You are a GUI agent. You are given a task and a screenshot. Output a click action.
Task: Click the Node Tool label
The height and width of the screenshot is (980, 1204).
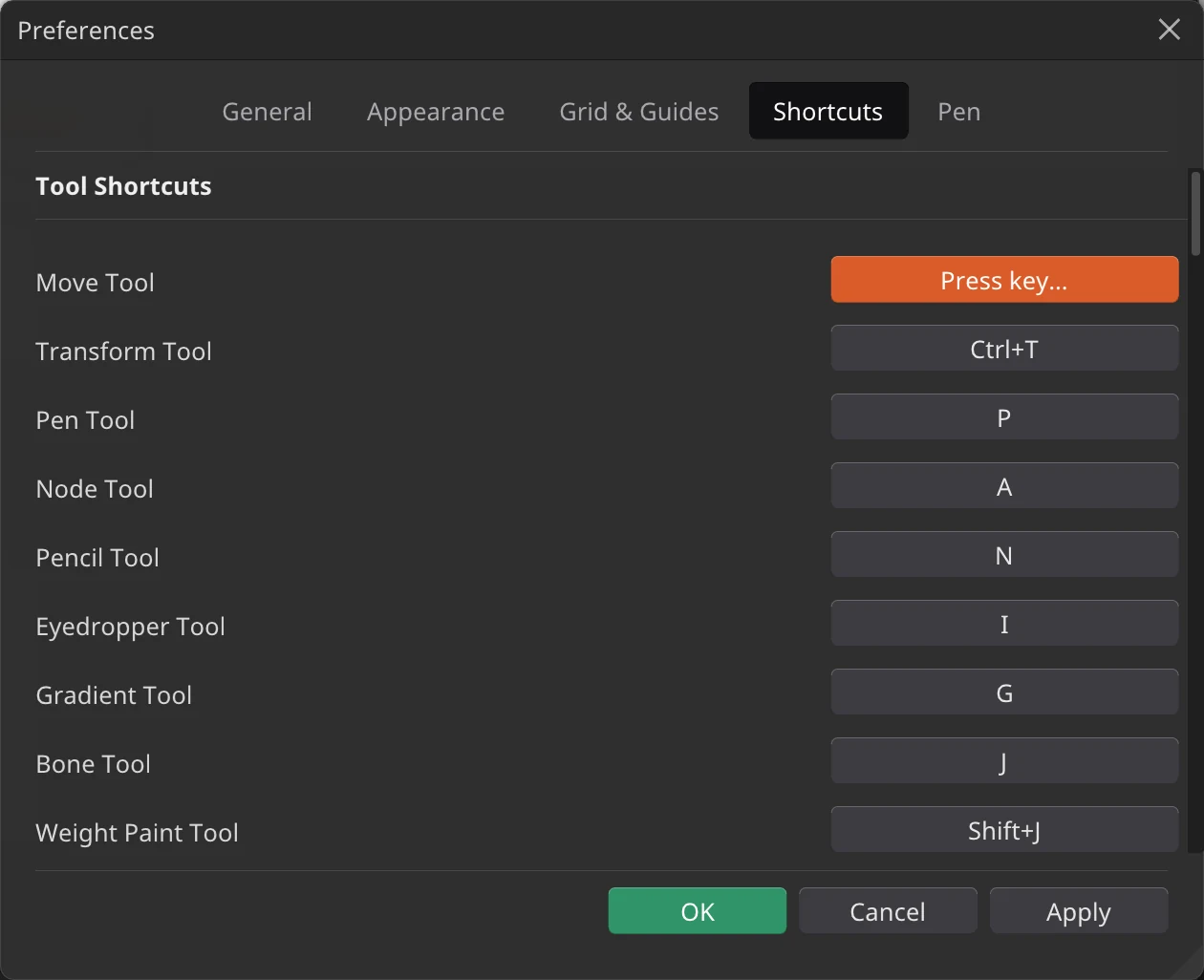point(95,489)
